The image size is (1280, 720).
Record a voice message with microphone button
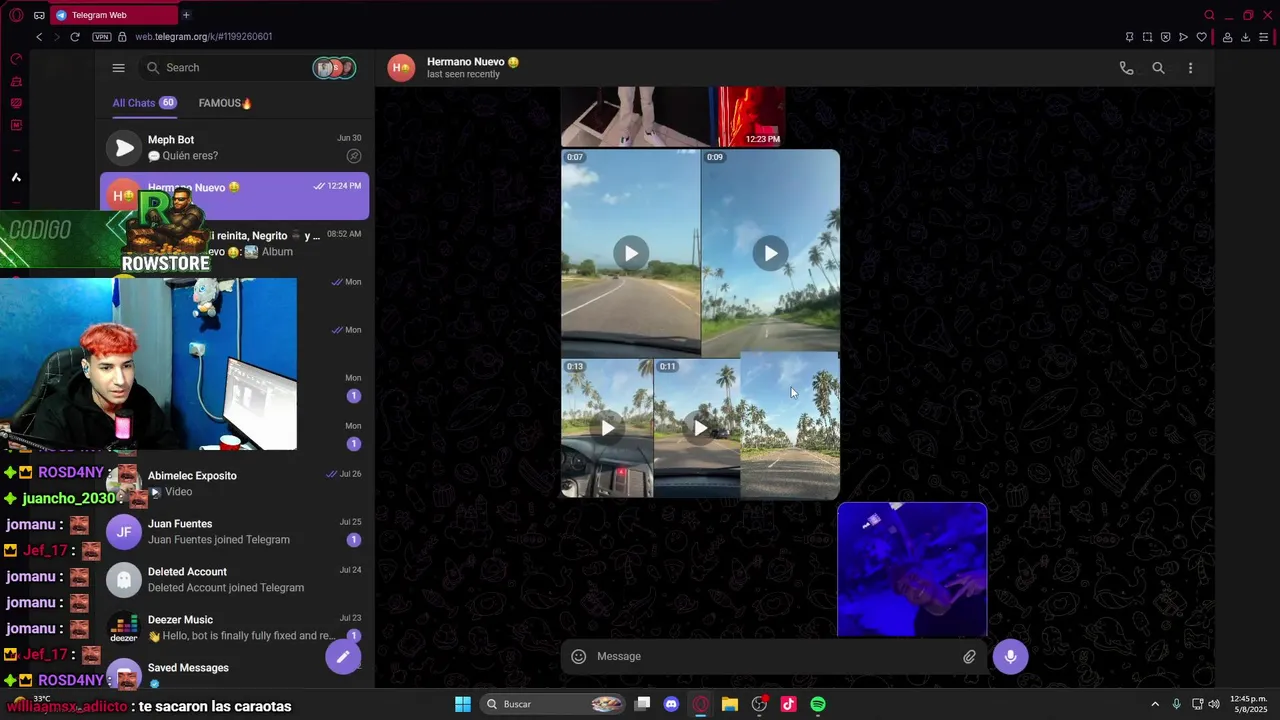1010,657
